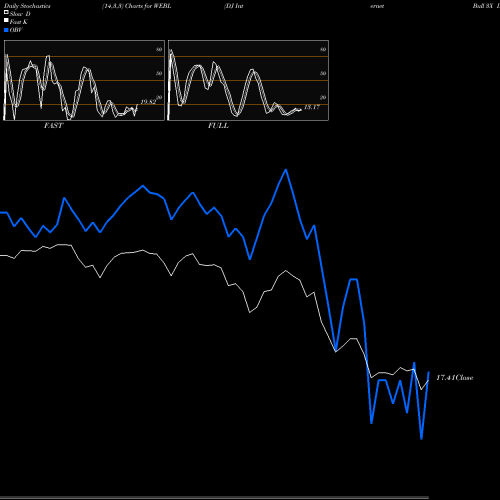Click the 20 axis label in FULL chart
The image size is (500, 500).
323,97
